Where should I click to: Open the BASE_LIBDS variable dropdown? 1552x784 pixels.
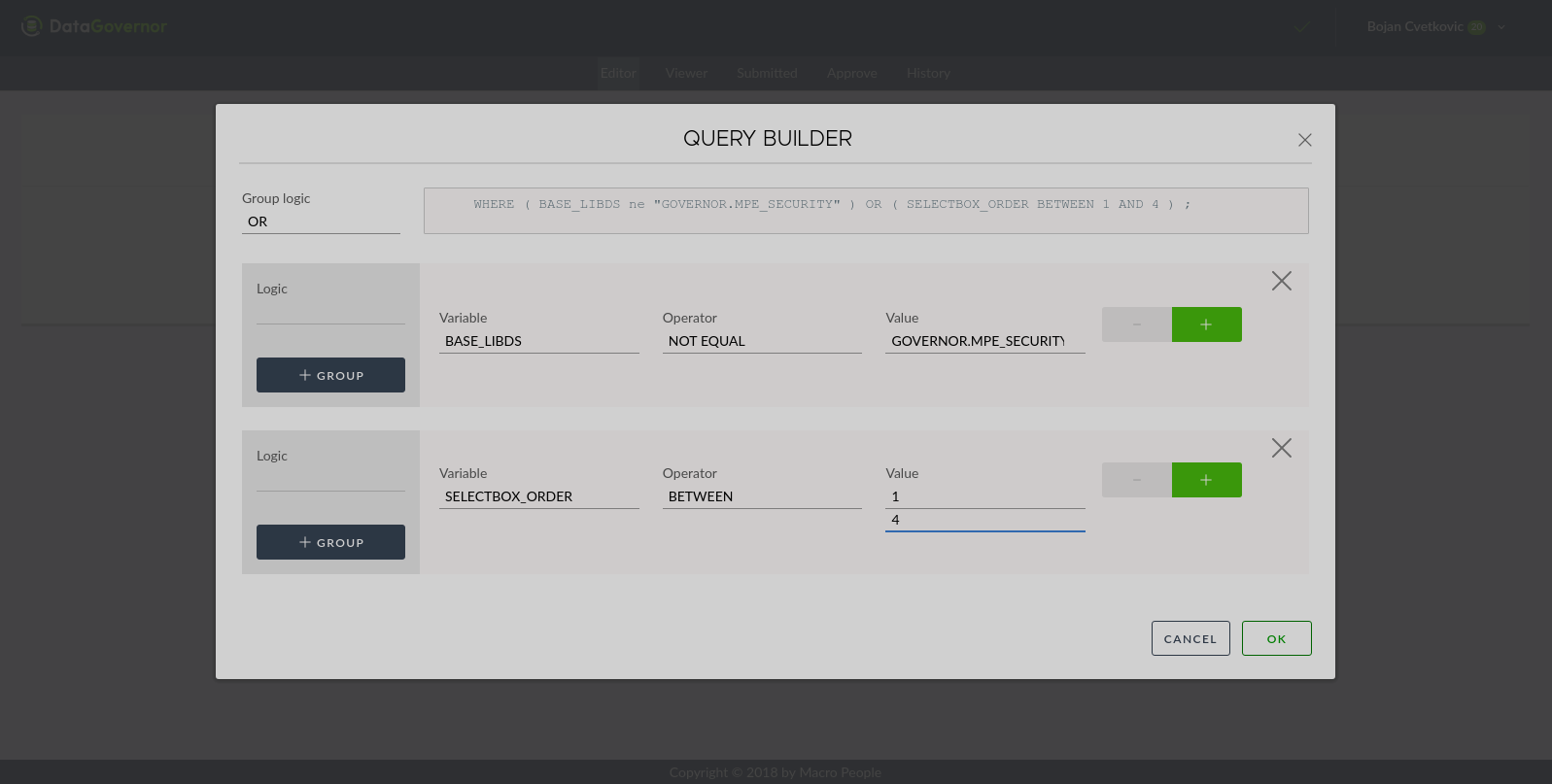[538, 341]
